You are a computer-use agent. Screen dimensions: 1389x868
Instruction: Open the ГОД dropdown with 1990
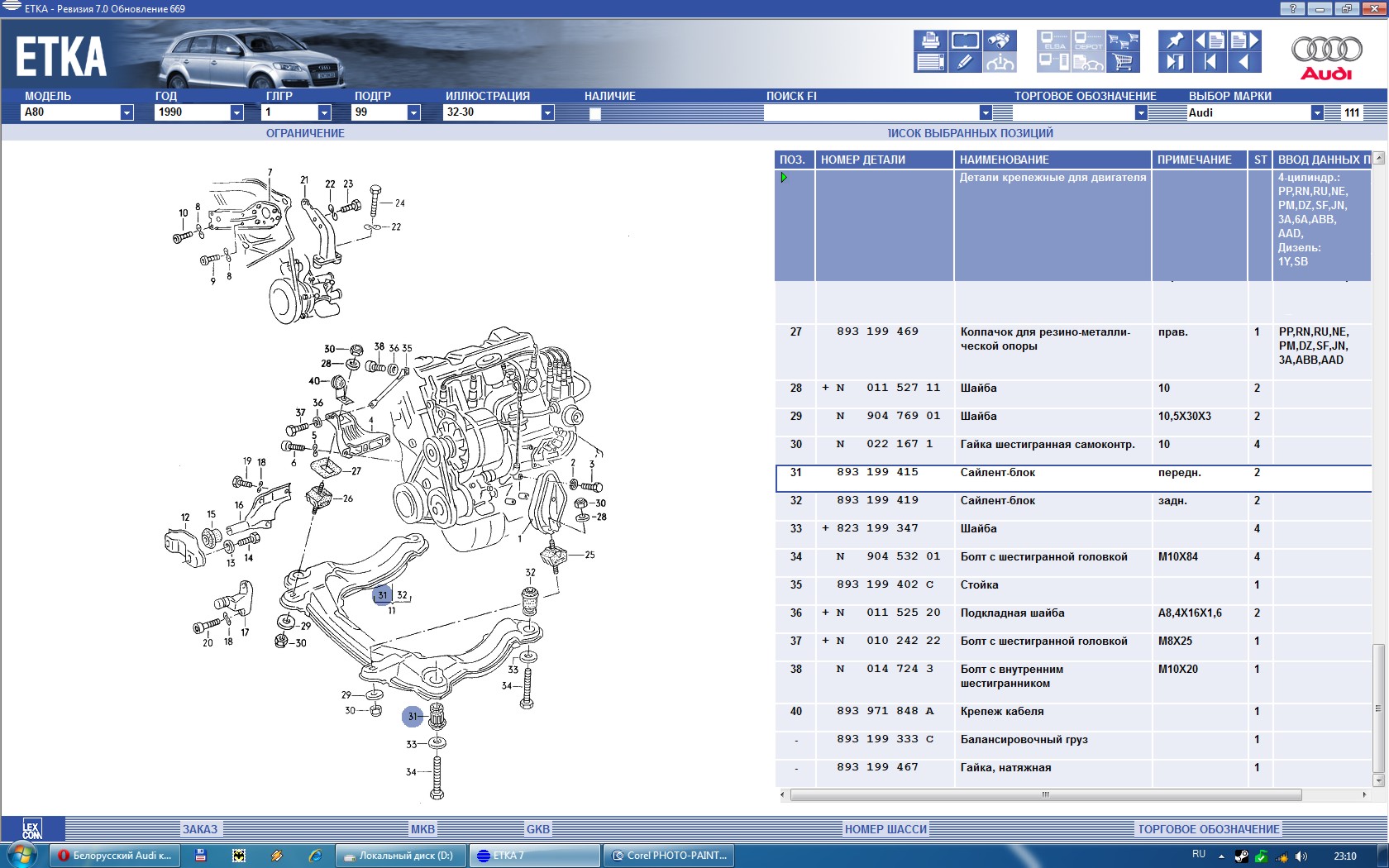pyautogui.click(x=236, y=112)
